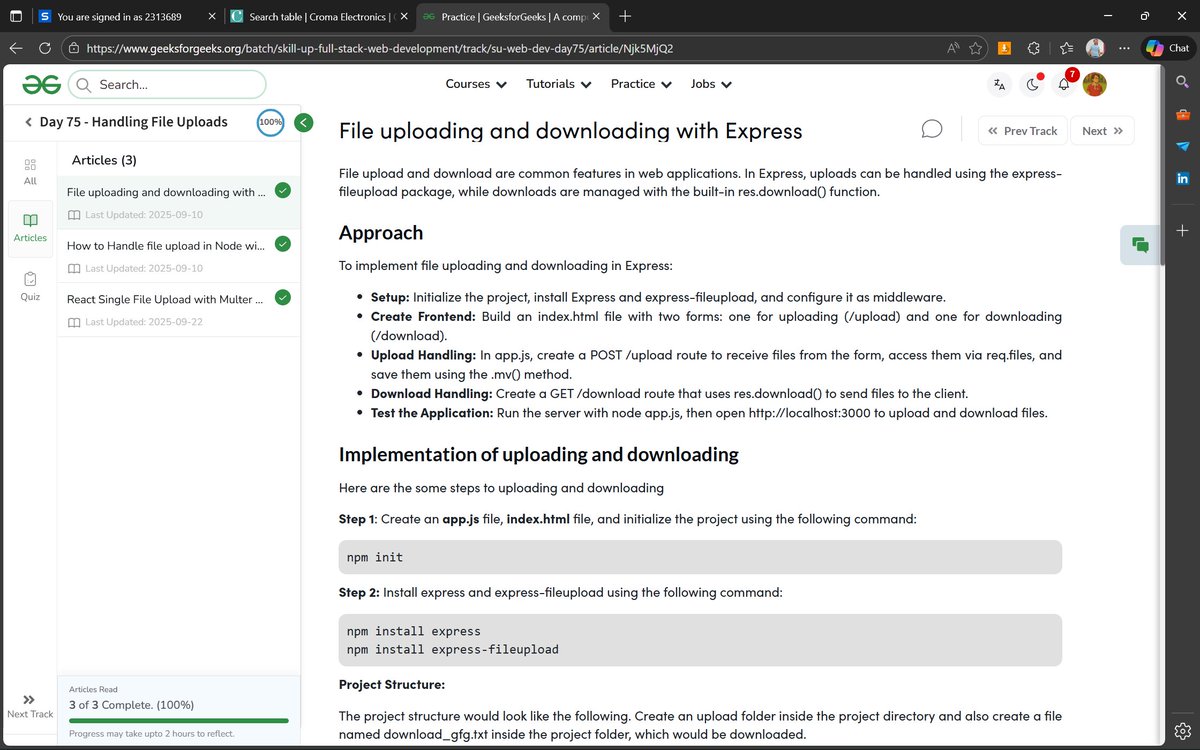Click the All grid icon in sidebar

(29, 170)
